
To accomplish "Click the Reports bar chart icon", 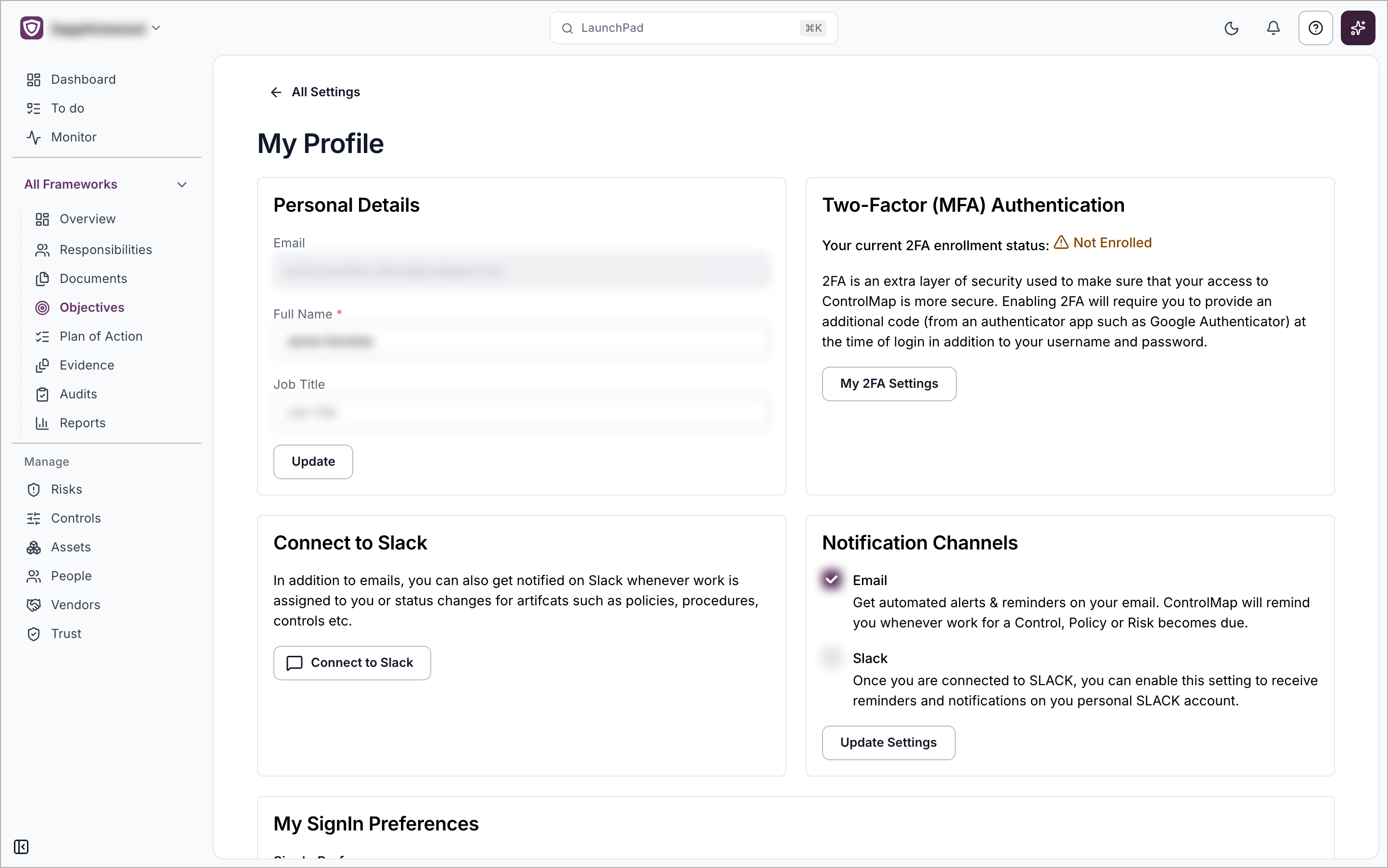I will pyautogui.click(x=42, y=423).
